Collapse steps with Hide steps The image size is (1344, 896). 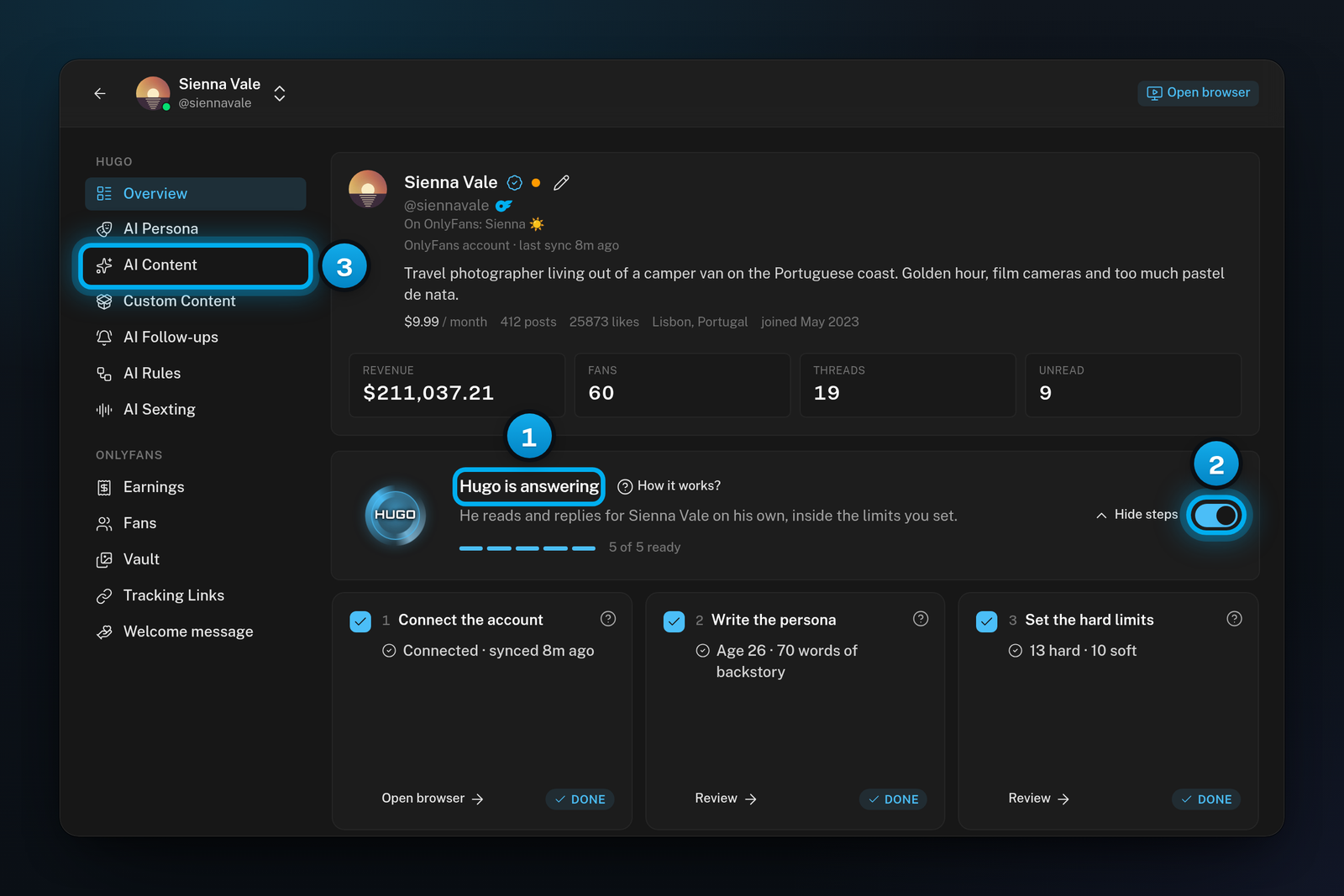pyautogui.click(x=1137, y=515)
